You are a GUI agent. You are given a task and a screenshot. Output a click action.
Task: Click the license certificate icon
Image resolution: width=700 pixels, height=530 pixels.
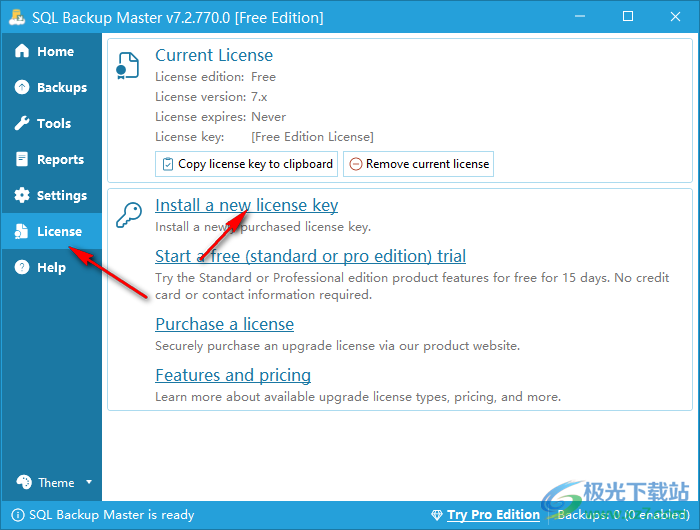point(129,66)
